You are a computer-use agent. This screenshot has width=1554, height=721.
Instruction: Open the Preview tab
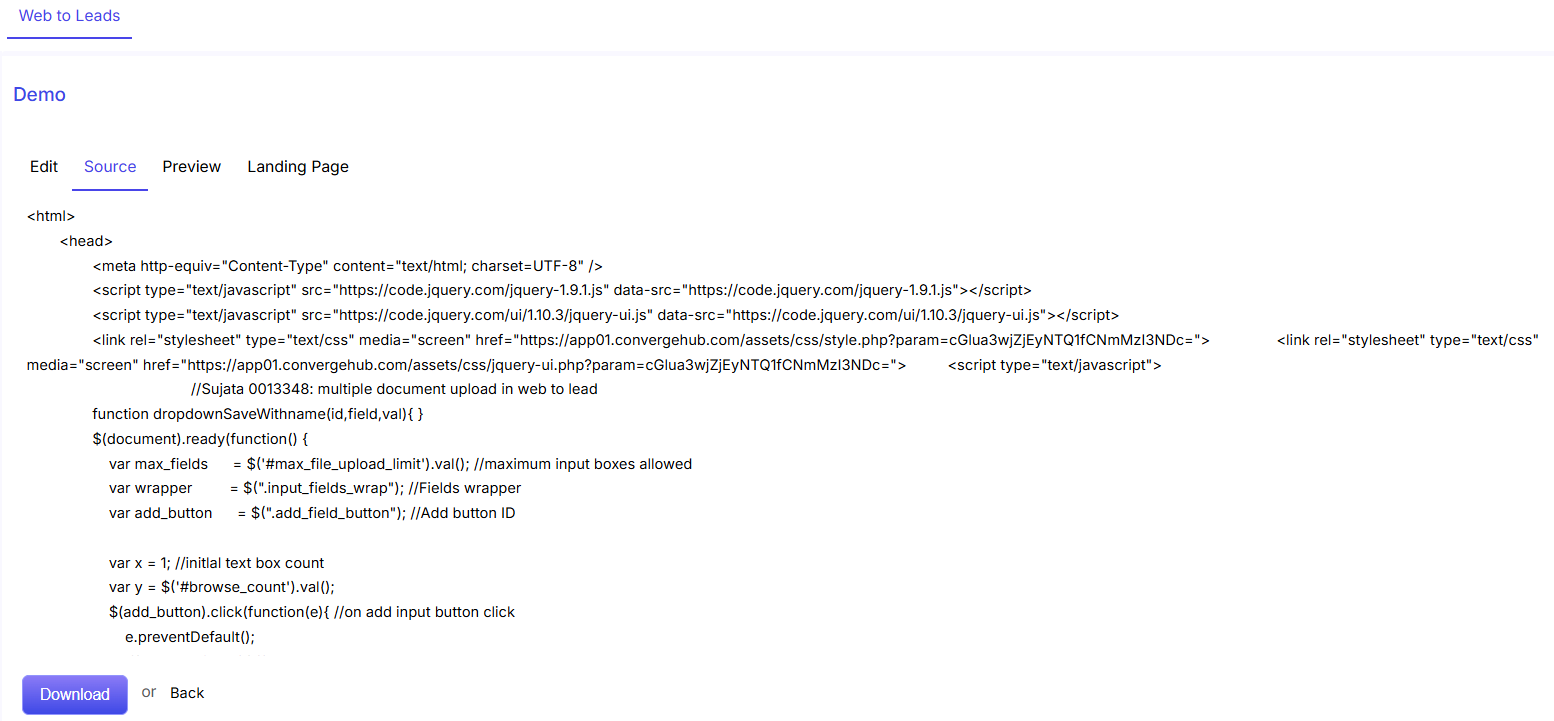click(x=192, y=167)
